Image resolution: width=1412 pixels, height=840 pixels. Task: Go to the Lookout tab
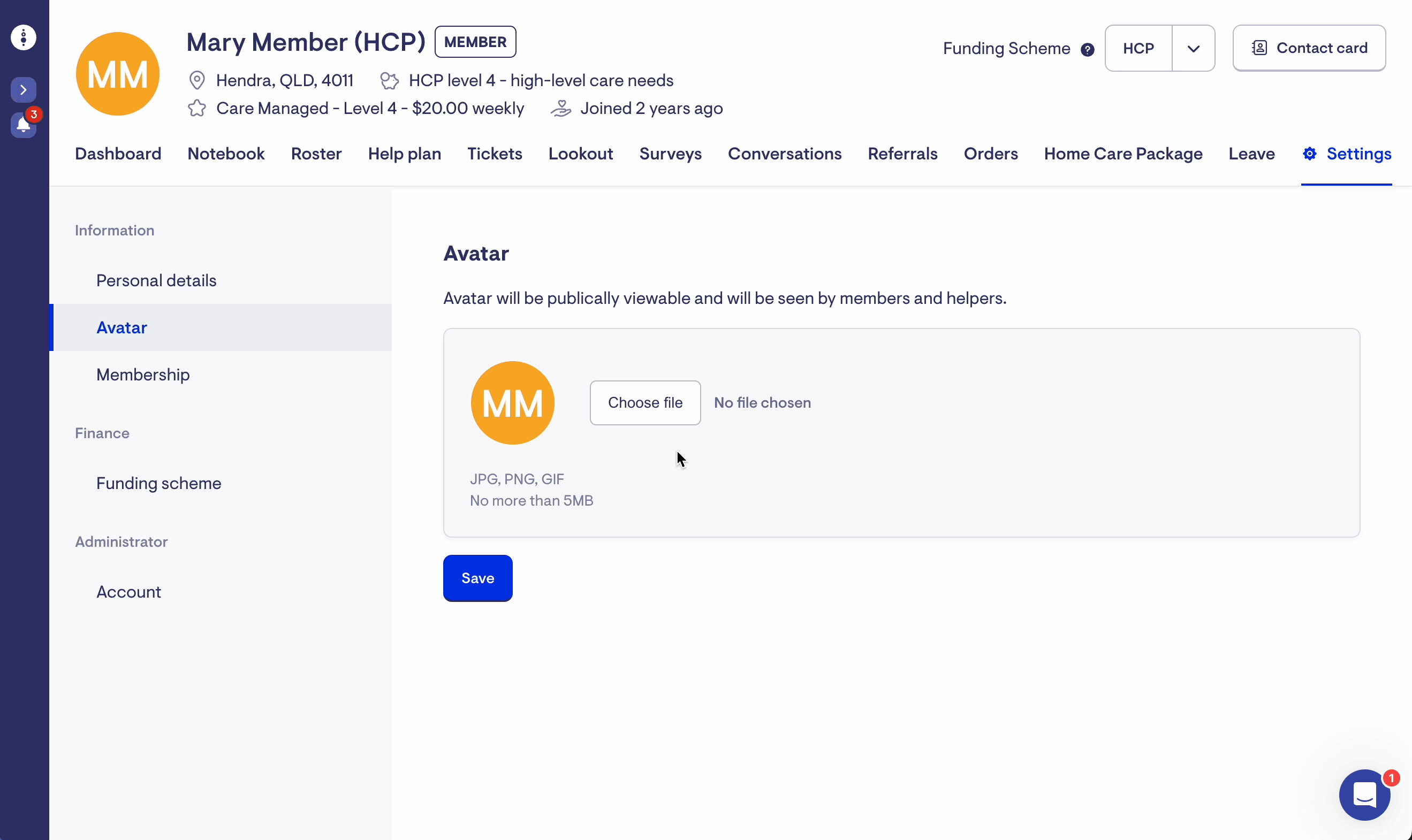[580, 154]
